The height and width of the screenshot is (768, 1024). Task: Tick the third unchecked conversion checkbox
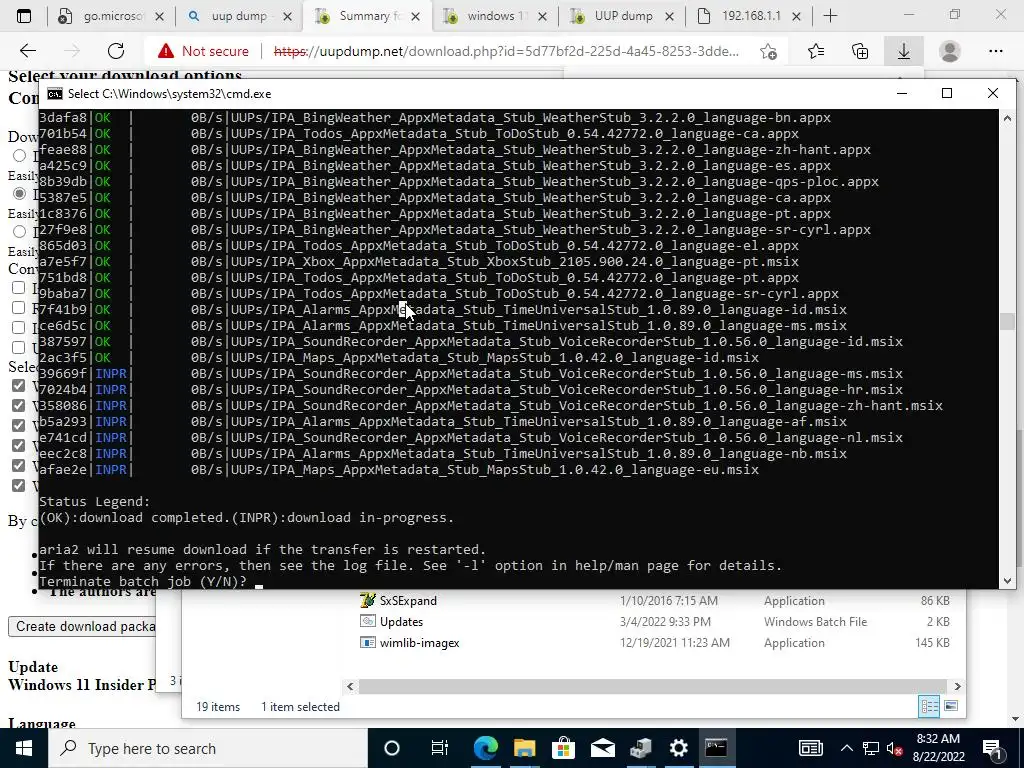pos(18,327)
